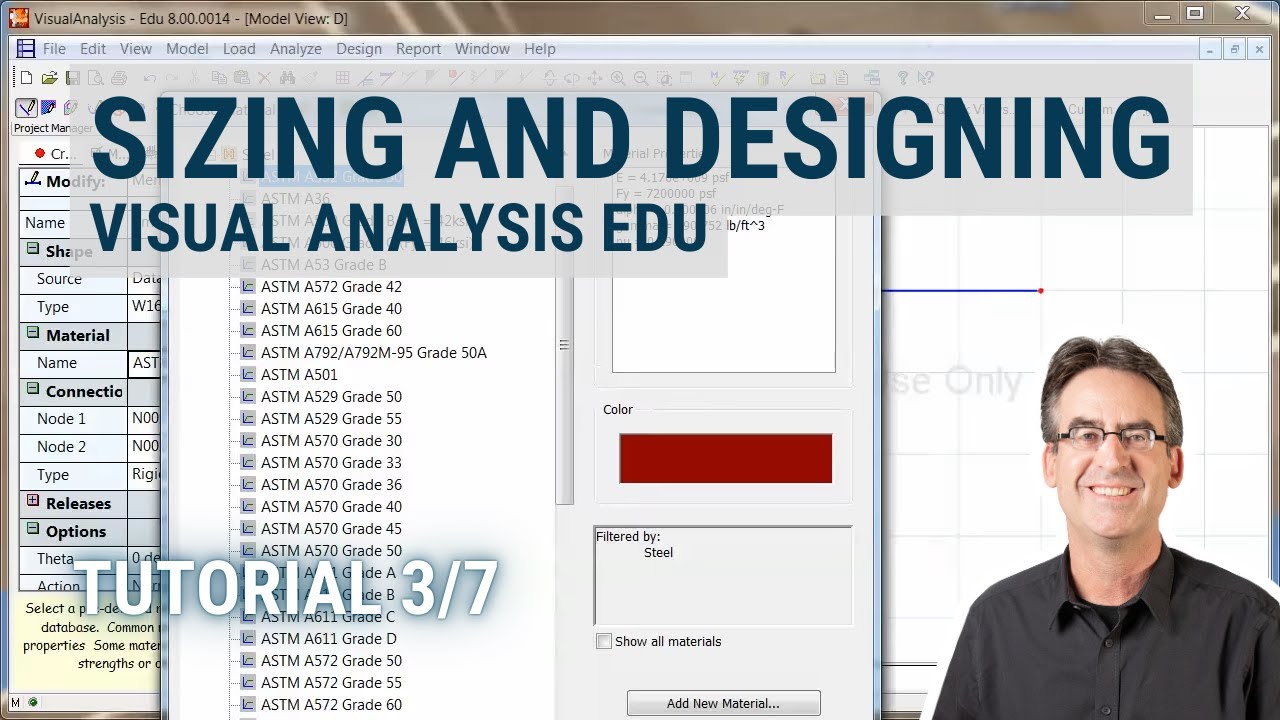The width and height of the screenshot is (1280, 720).
Task: Open the Design menu
Action: click(x=359, y=49)
